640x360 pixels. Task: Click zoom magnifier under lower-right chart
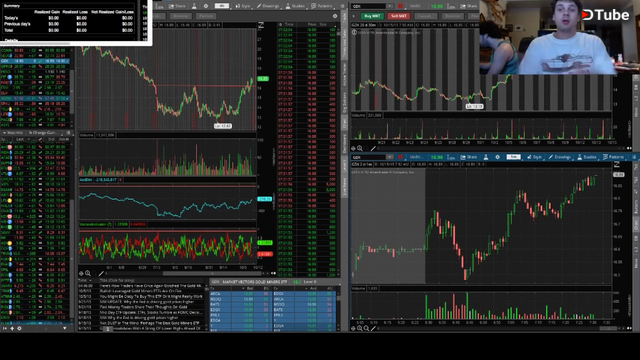(x=360, y=328)
